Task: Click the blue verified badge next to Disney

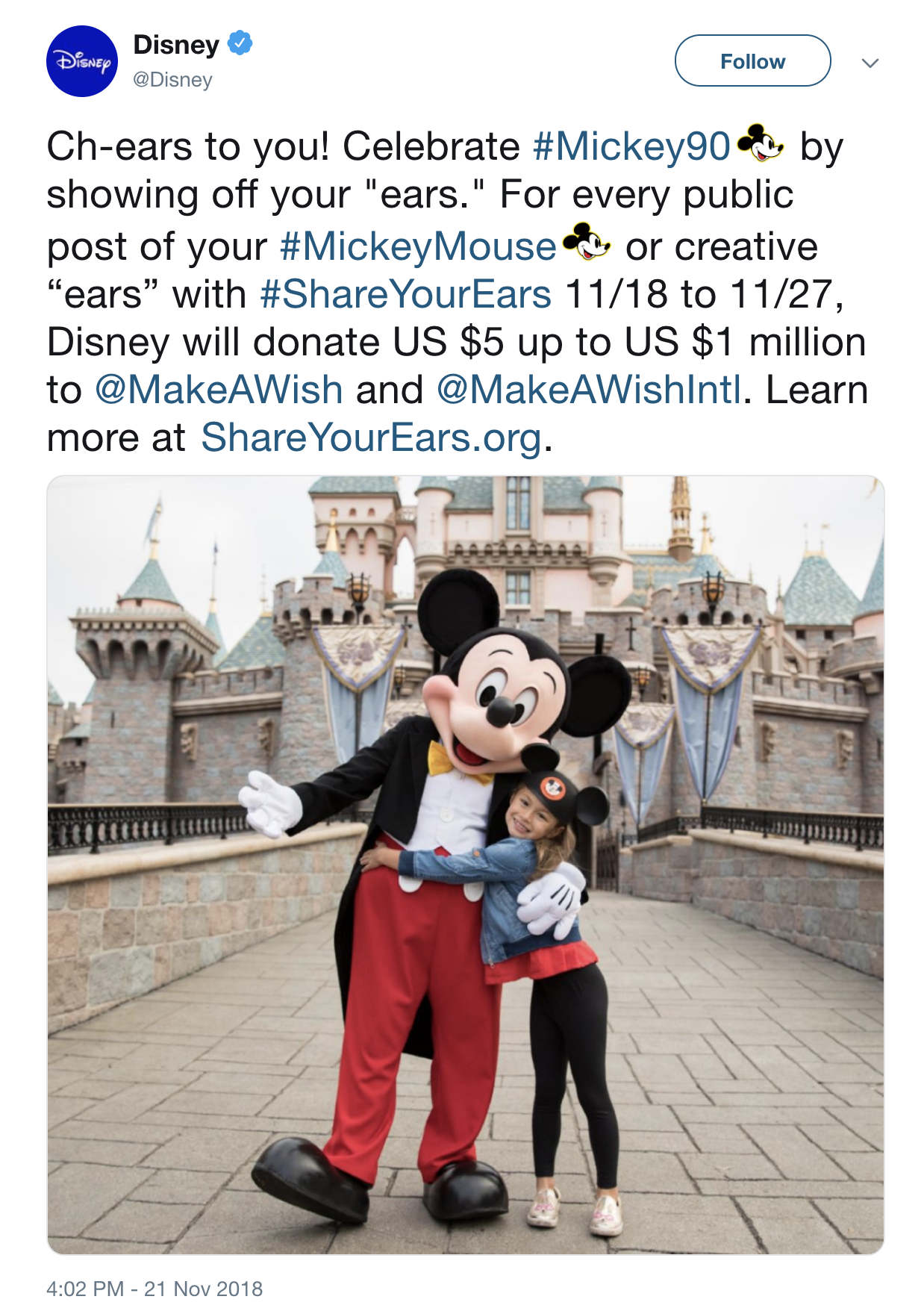Action: (x=240, y=43)
